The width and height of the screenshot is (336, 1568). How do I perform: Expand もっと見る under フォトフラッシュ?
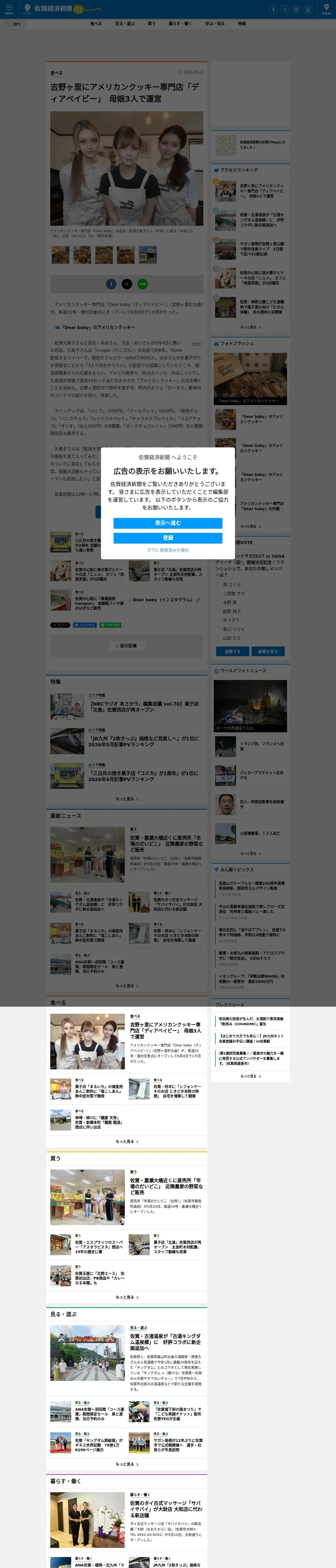(250, 527)
